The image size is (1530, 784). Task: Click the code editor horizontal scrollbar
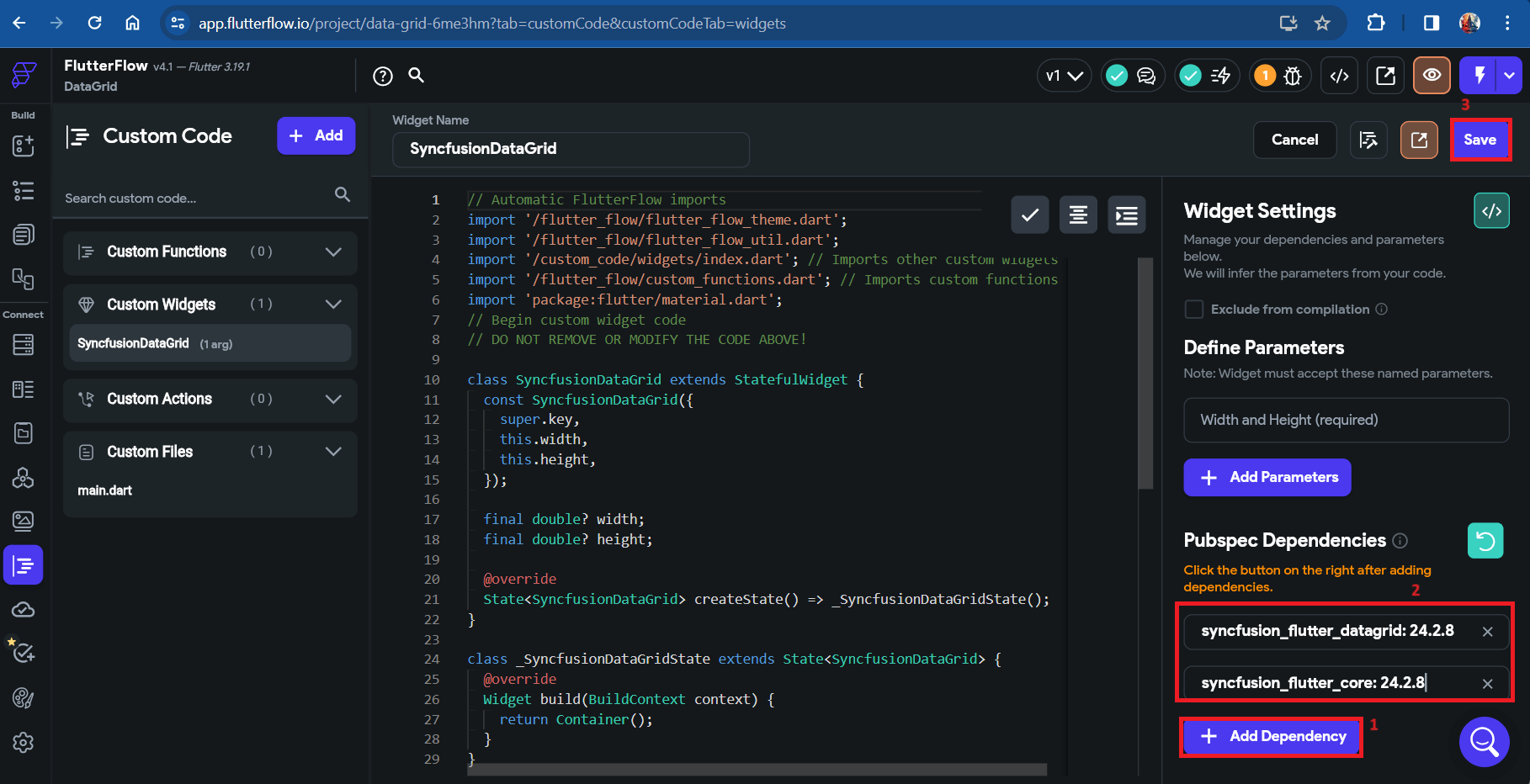click(x=757, y=770)
